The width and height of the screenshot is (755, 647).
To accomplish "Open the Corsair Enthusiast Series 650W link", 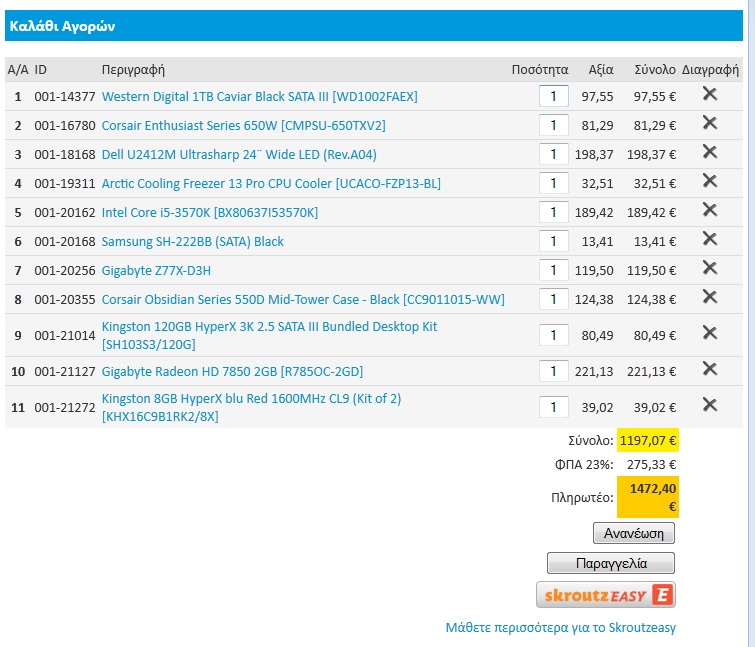I will (x=244, y=126).
